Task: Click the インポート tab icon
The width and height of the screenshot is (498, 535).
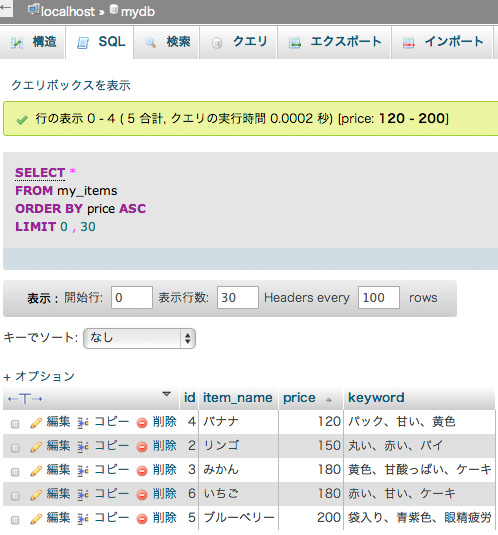Action: pos(409,43)
